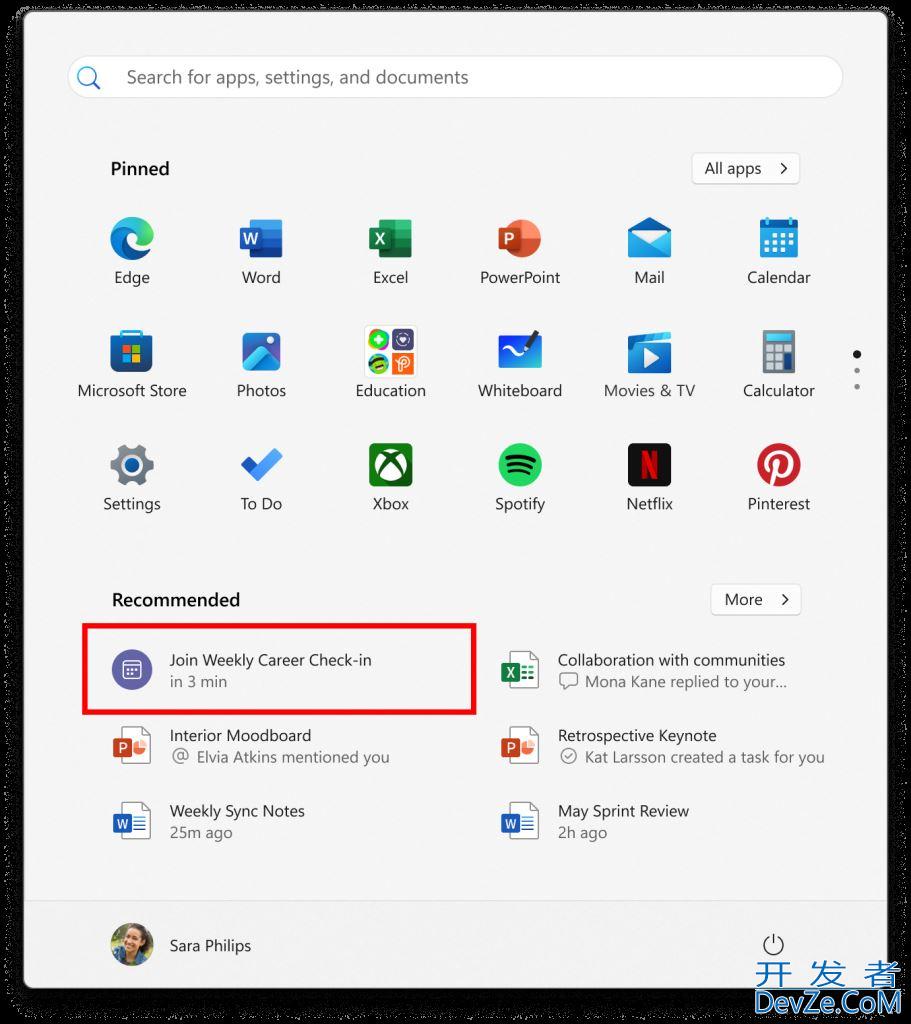Open the Settings gear icon
911x1024 pixels.
(x=132, y=465)
